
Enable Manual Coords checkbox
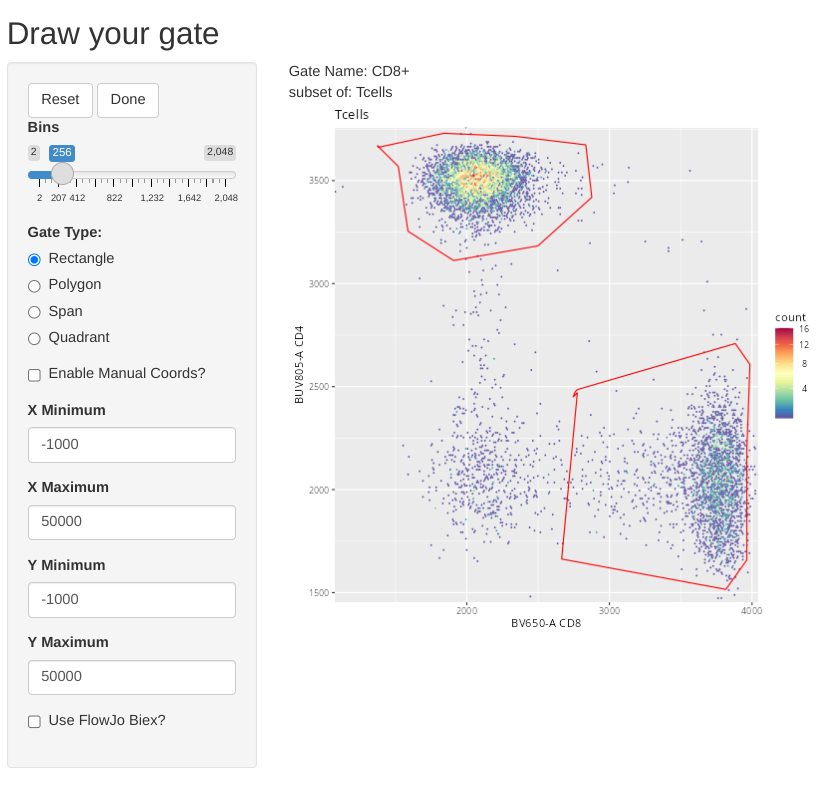(35, 374)
